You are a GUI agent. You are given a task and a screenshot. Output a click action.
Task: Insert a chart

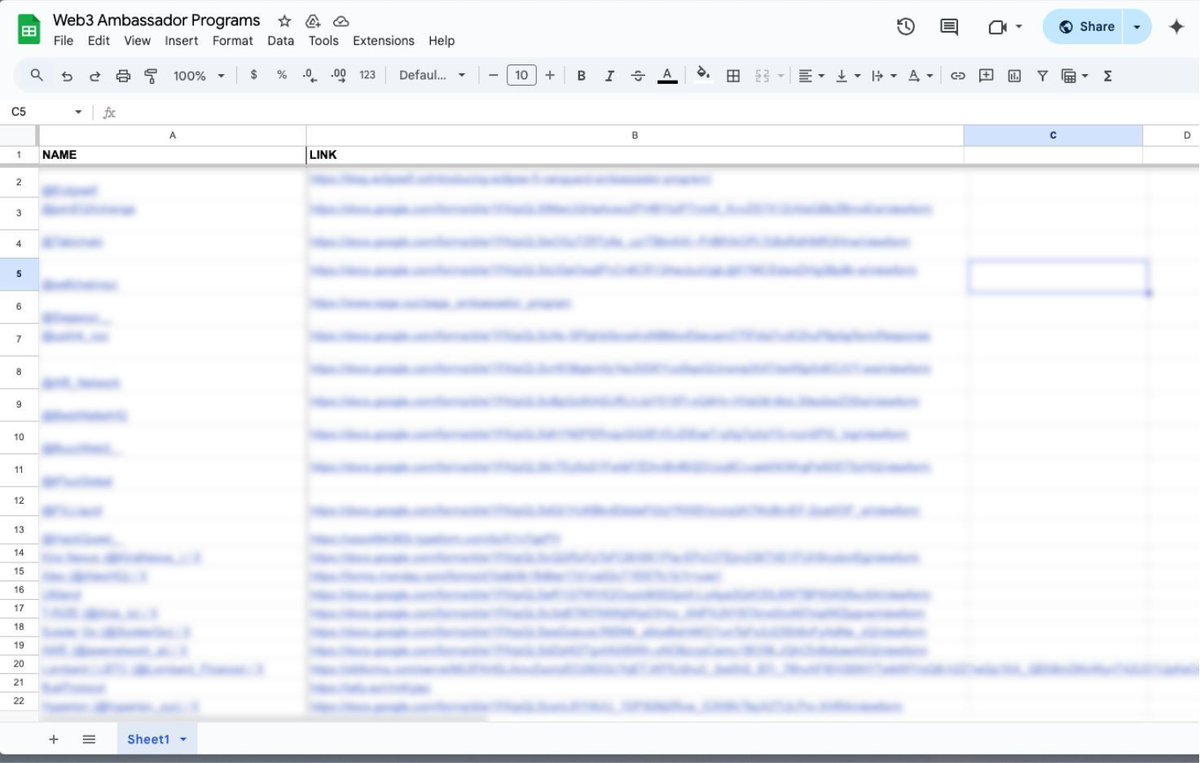click(1014, 75)
